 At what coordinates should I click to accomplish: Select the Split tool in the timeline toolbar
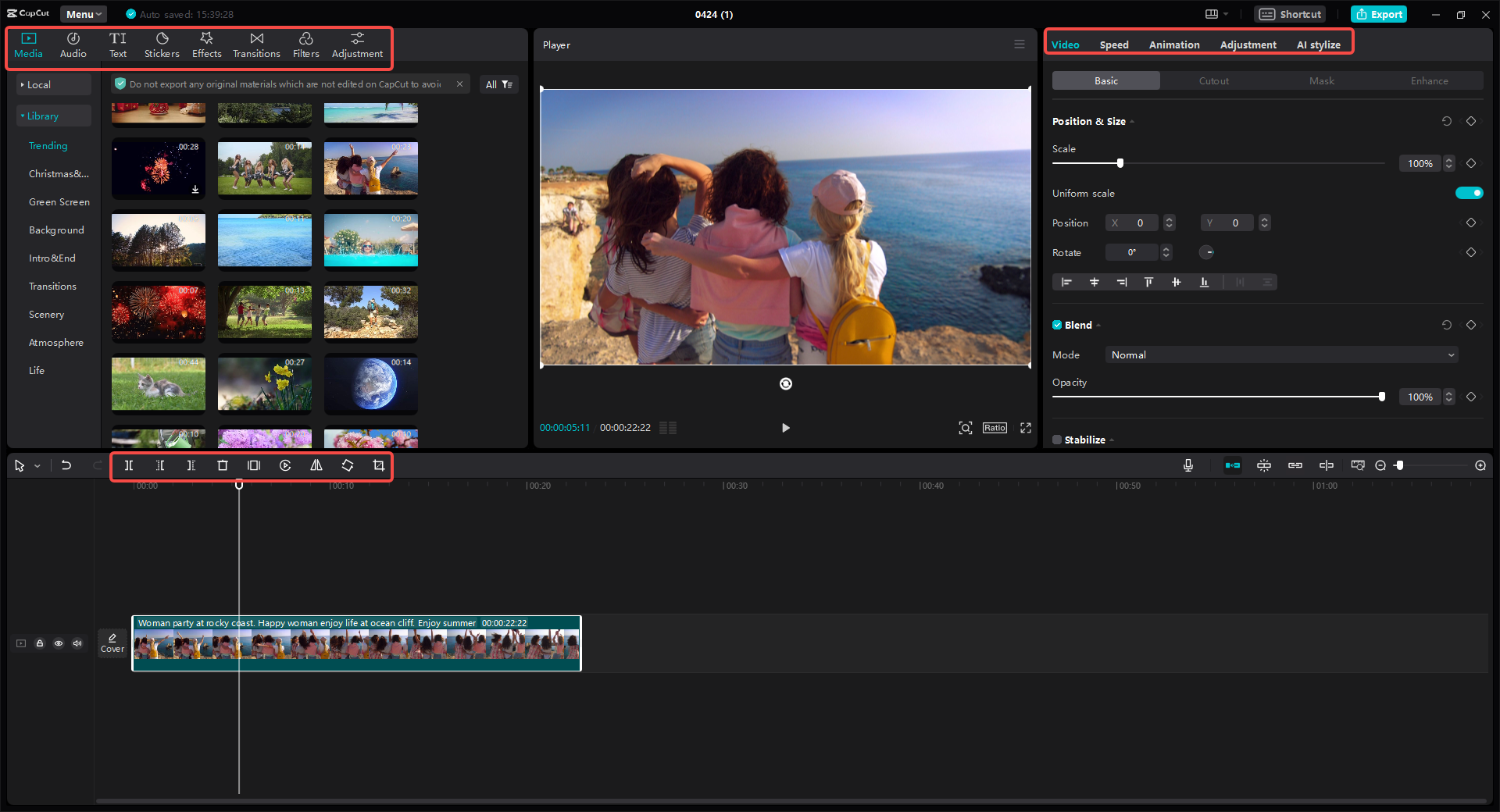click(129, 465)
